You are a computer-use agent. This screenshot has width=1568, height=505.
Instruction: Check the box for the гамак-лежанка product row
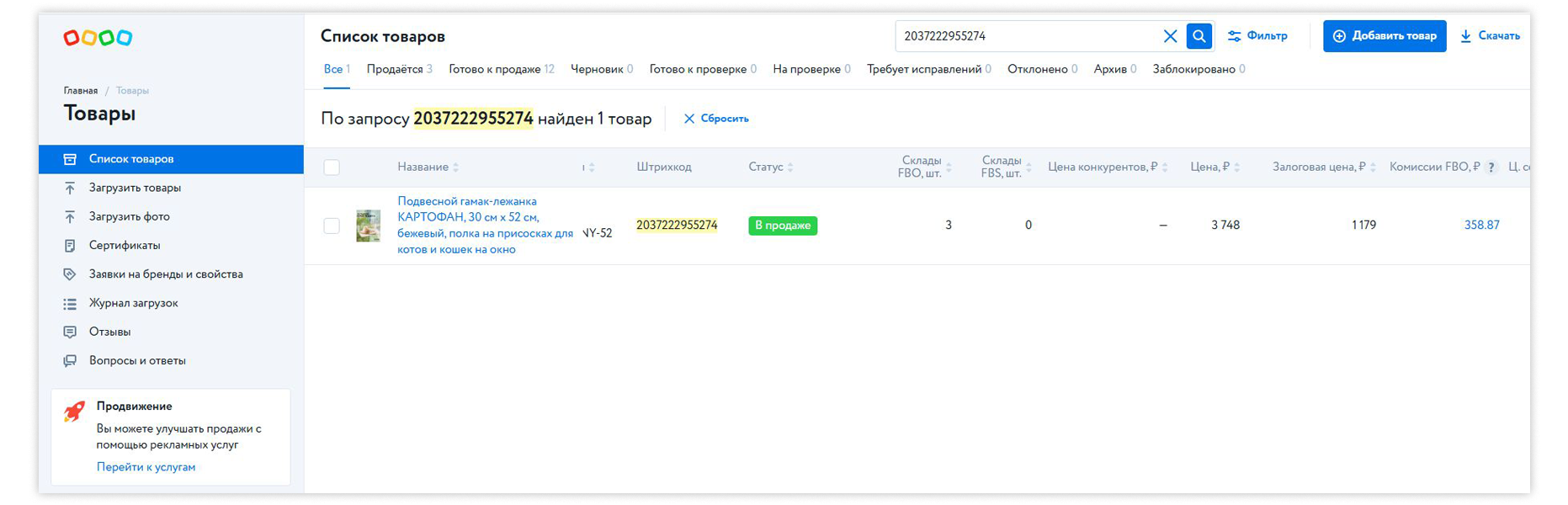click(332, 226)
